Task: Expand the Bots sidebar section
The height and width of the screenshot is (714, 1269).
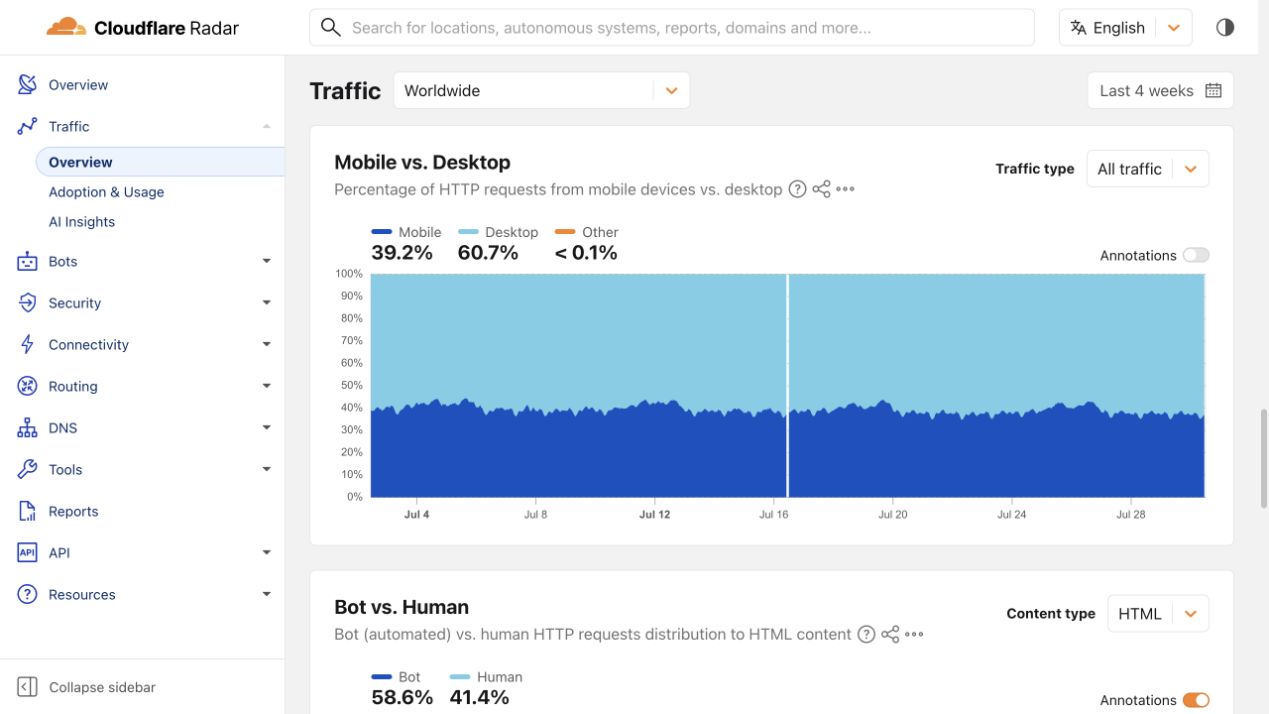Action: tap(266, 261)
